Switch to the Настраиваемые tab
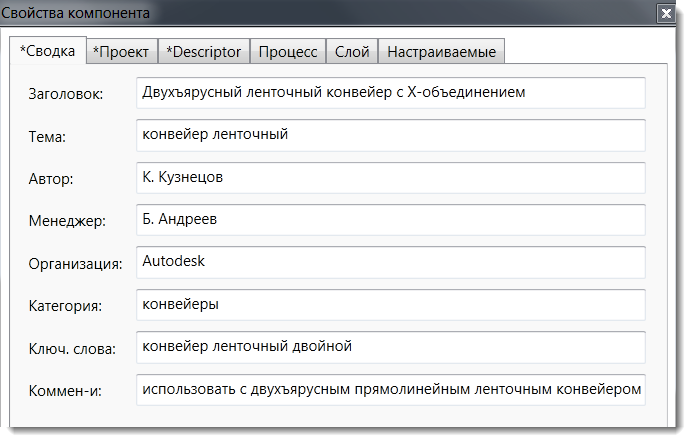This screenshot has height=442, width=691. pyautogui.click(x=443, y=51)
